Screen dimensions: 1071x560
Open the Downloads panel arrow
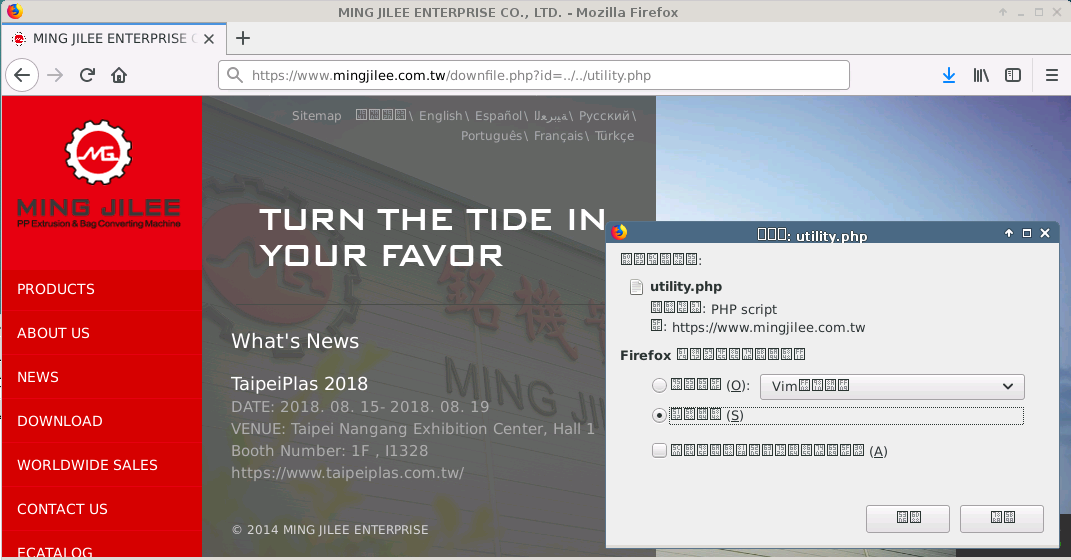[949, 75]
